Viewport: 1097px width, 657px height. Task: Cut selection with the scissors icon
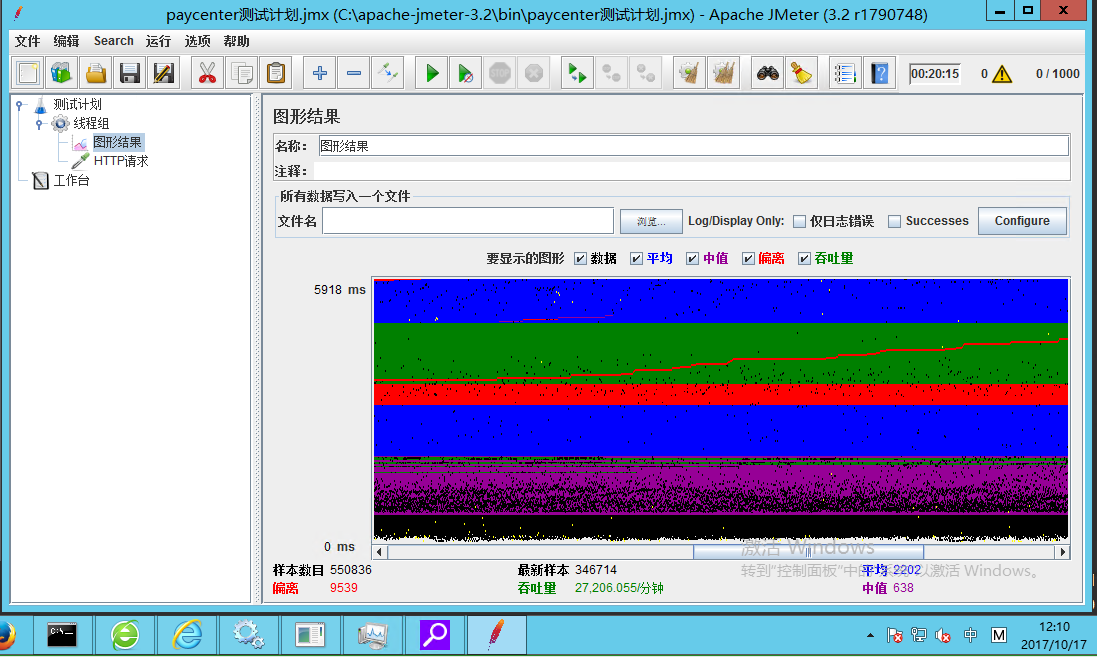point(207,73)
